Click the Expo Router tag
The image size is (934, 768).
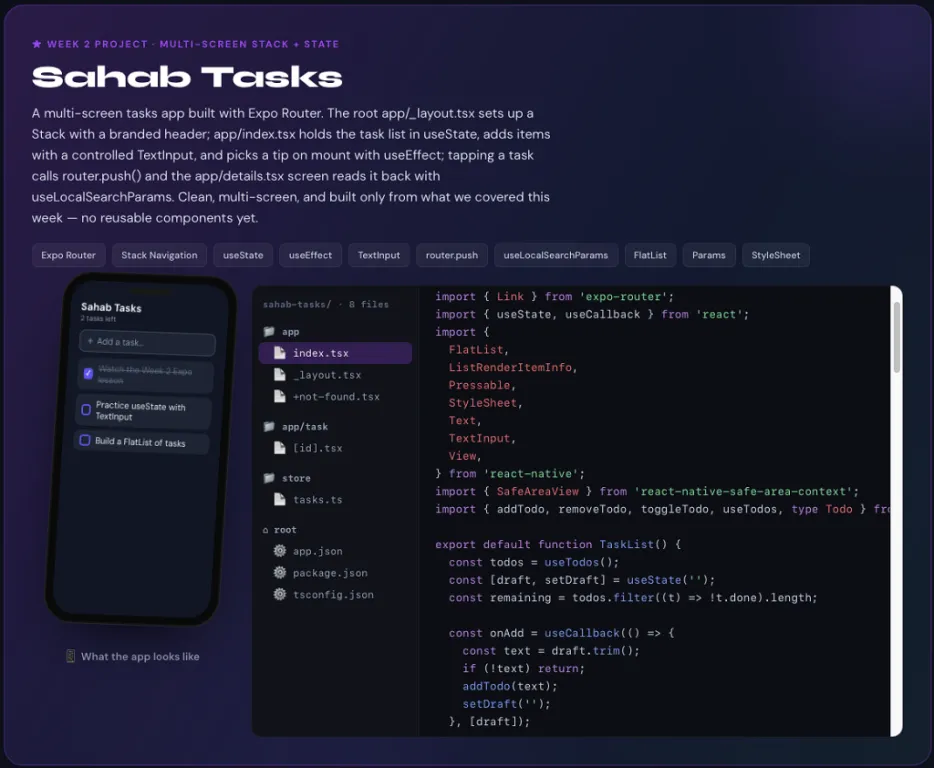69,255
